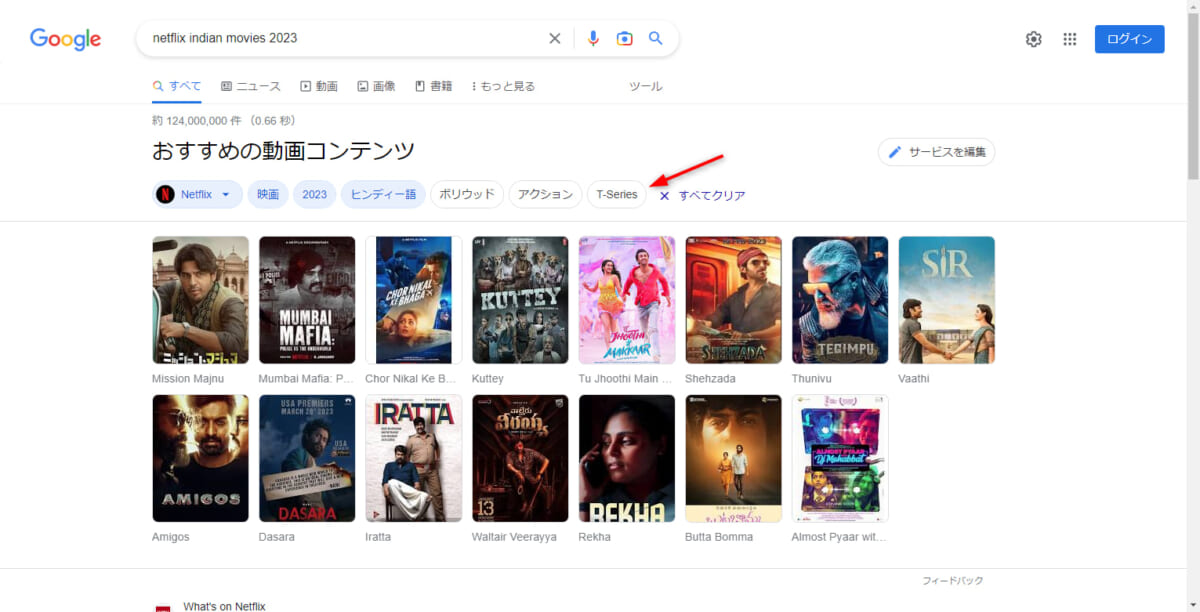Clear the search box with X icon
The width and height of the screenshot is (1200, 612).
(x=555, y=39)
